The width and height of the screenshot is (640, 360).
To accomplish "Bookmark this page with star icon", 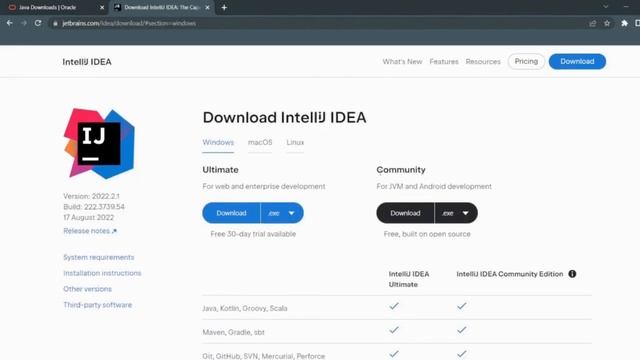I will pos(607,23).
